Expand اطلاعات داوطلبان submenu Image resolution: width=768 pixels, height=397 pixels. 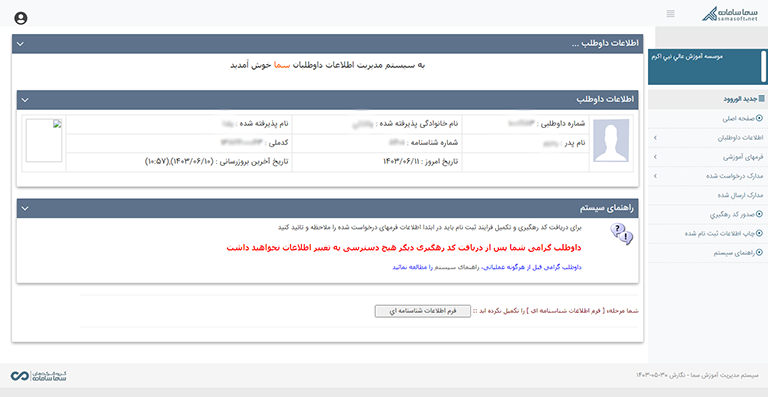click(x=708, y=138)
